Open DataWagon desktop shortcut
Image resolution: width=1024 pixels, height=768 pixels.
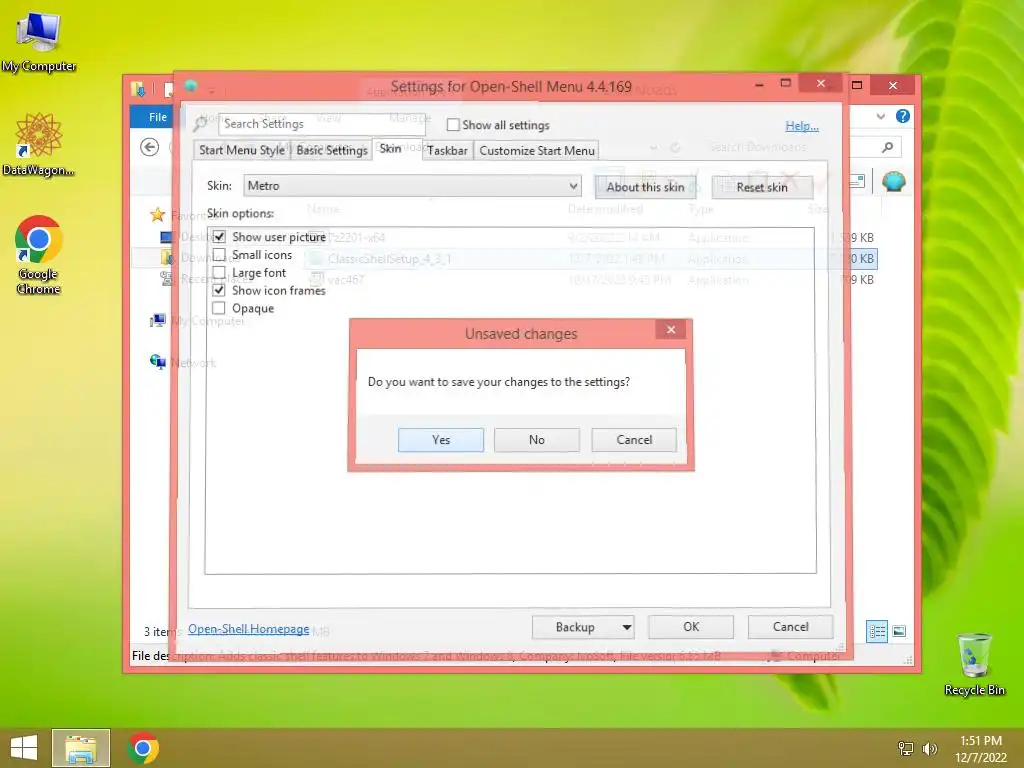point(39,145)
